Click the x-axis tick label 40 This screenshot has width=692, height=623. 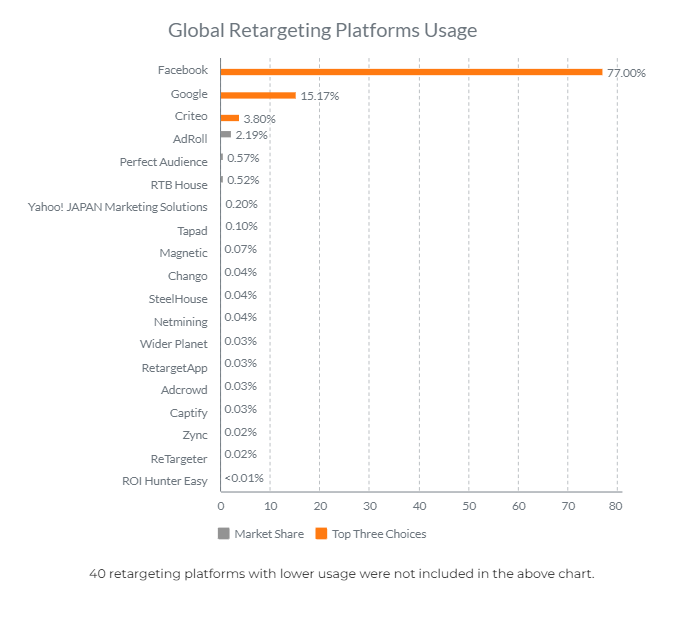419,506
